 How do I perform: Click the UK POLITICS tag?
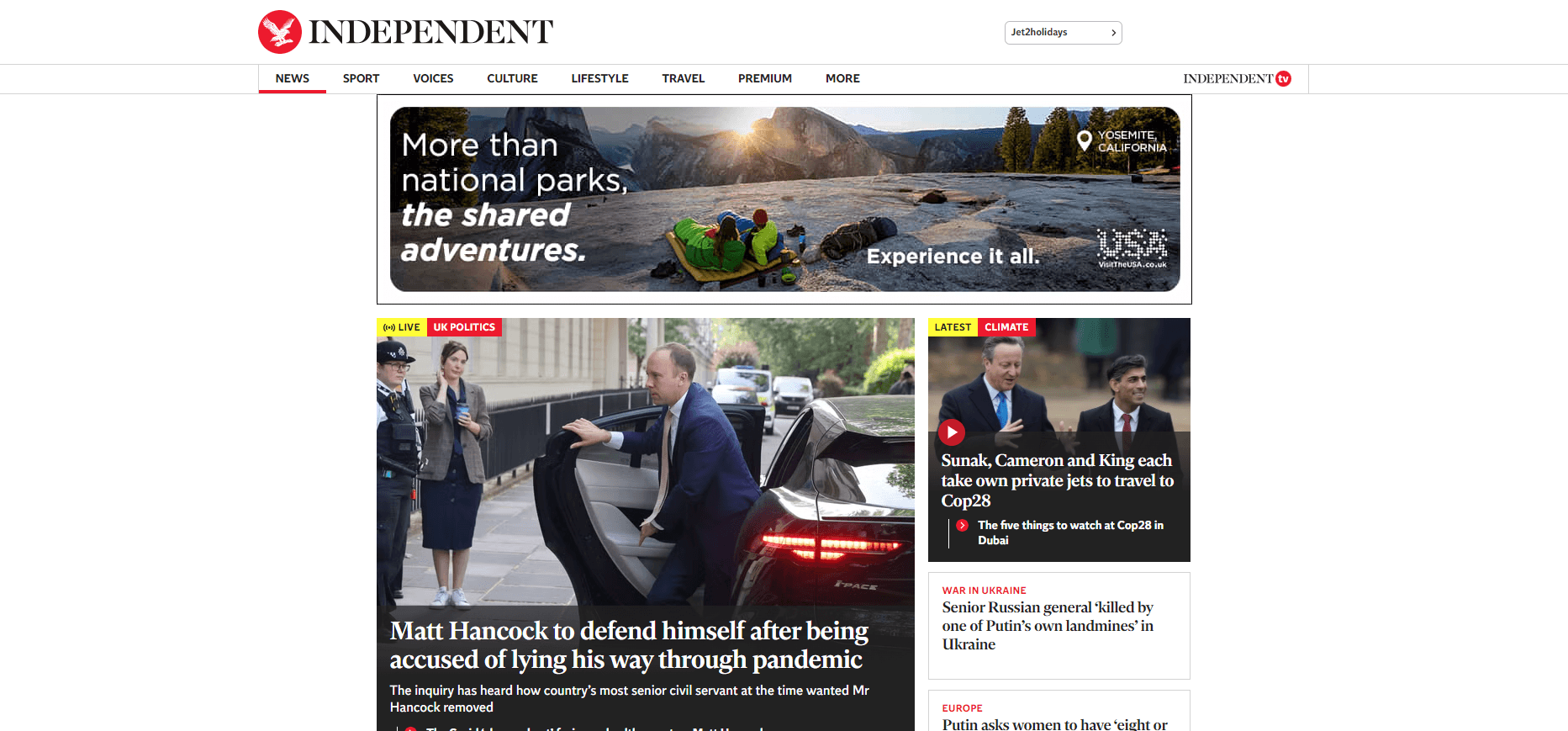click(x=464, y=327)
